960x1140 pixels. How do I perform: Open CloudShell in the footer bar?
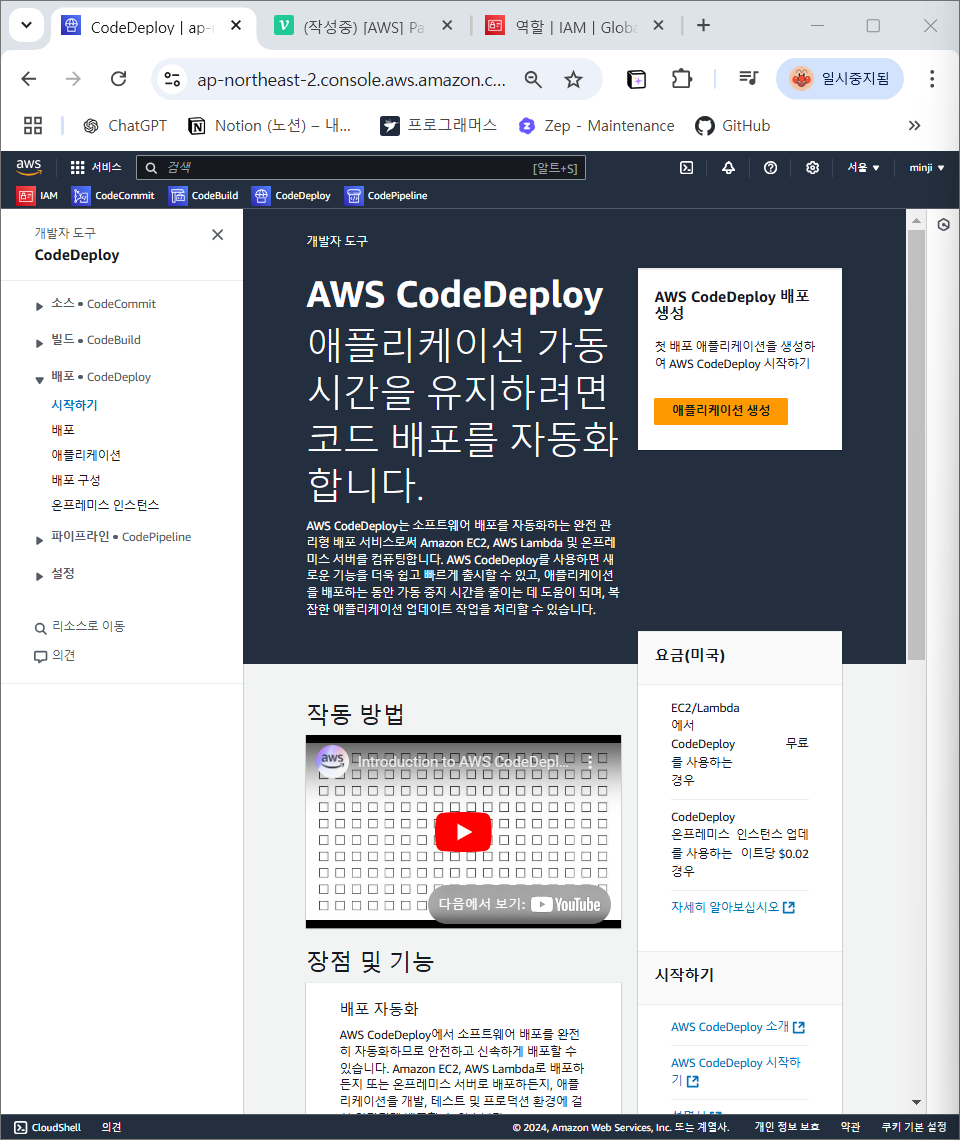[48, 1127]
